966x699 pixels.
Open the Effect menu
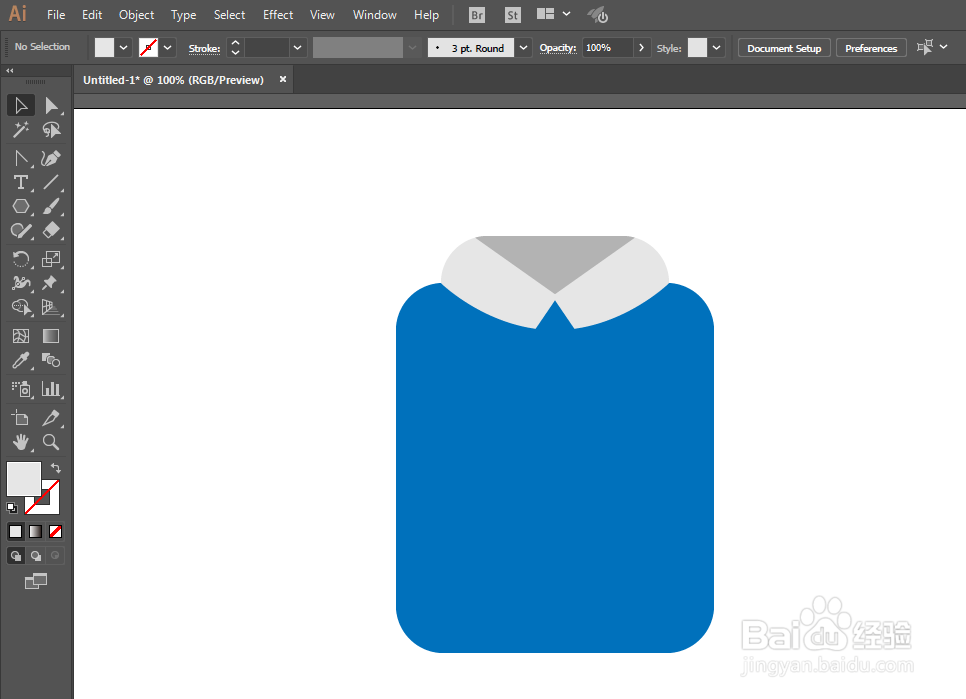click(x=278, y=15)
